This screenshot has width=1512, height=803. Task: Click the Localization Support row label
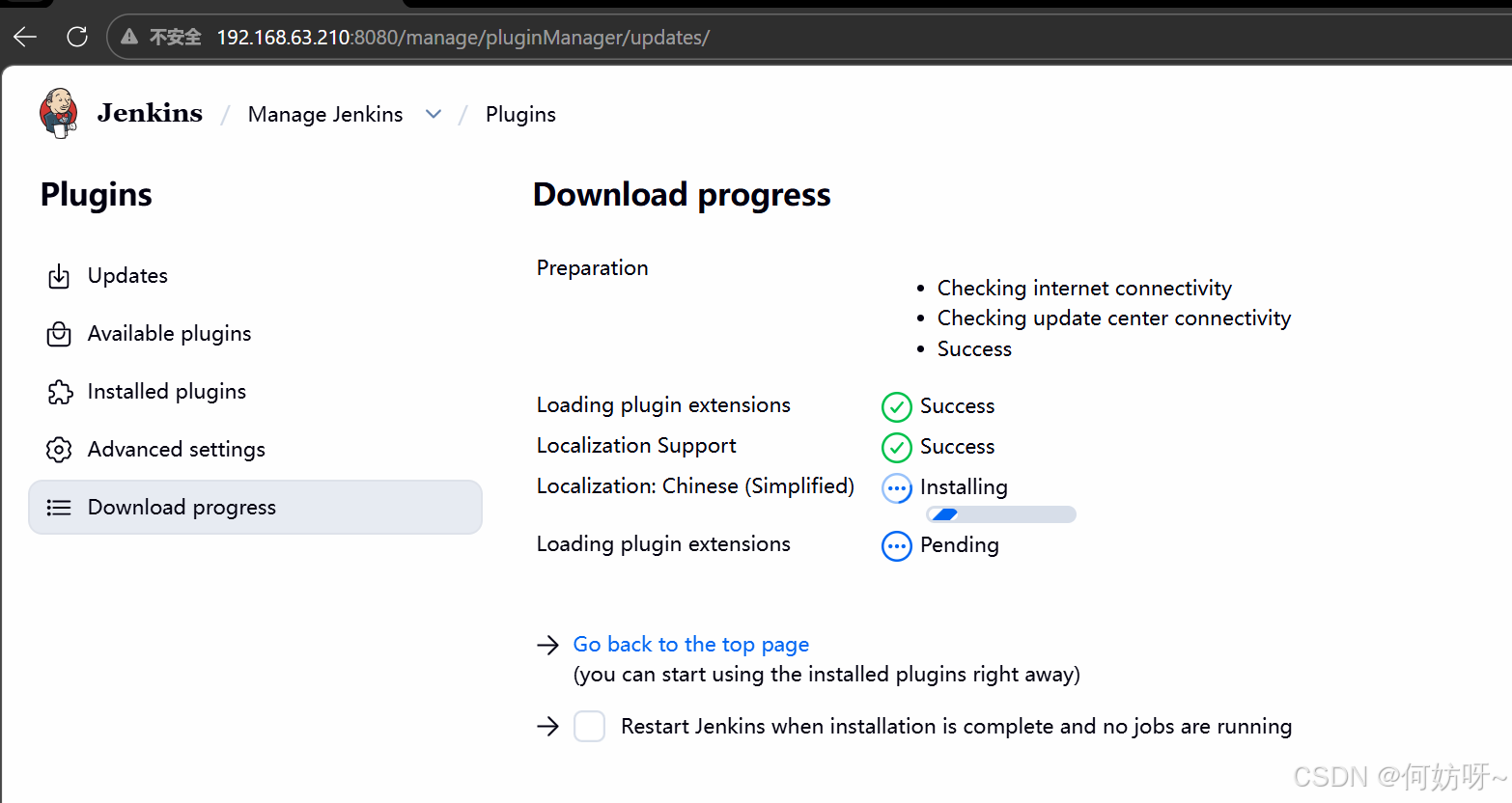coord(636,446)
